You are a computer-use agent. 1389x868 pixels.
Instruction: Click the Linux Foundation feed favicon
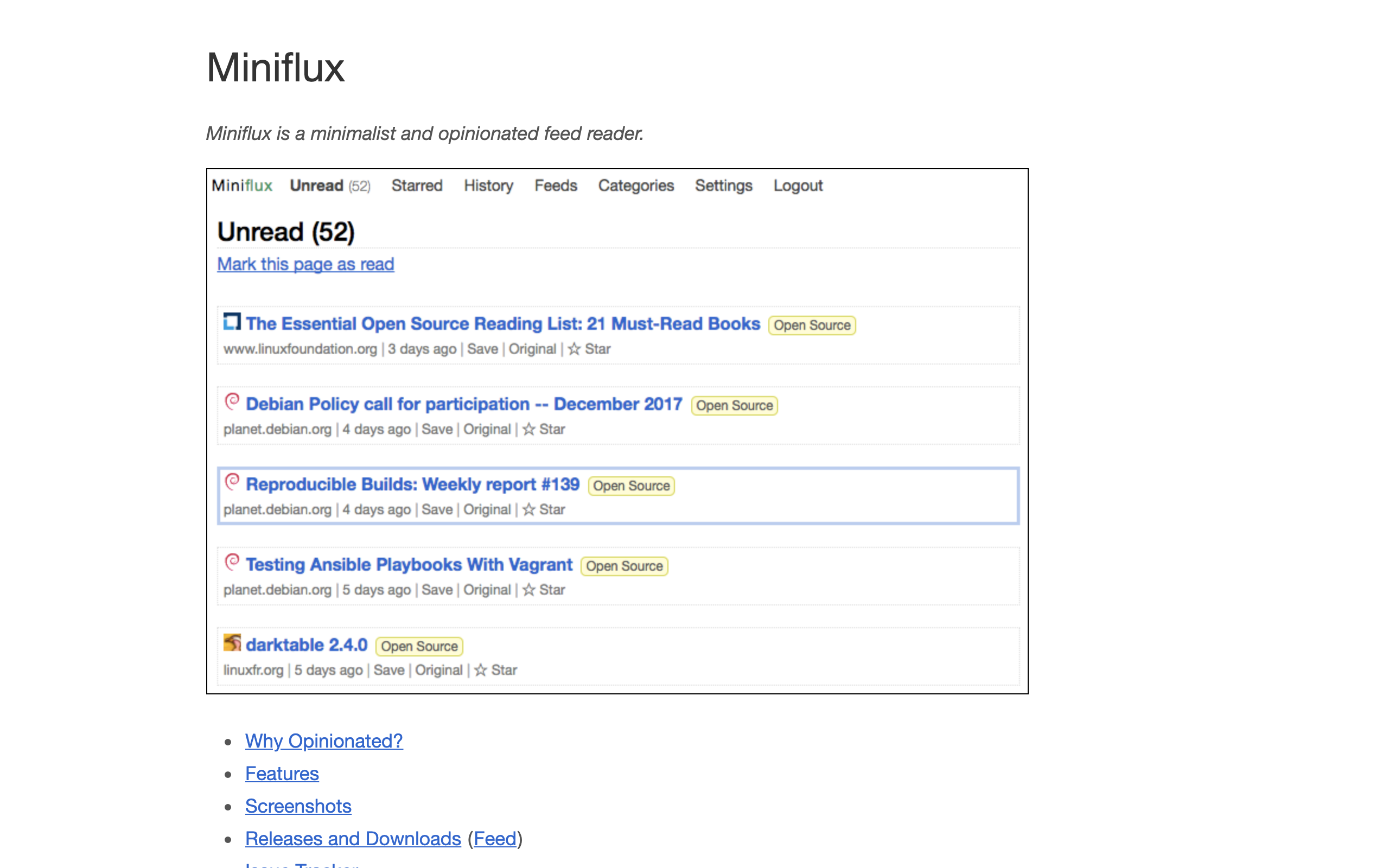click(x=232, y=322)
